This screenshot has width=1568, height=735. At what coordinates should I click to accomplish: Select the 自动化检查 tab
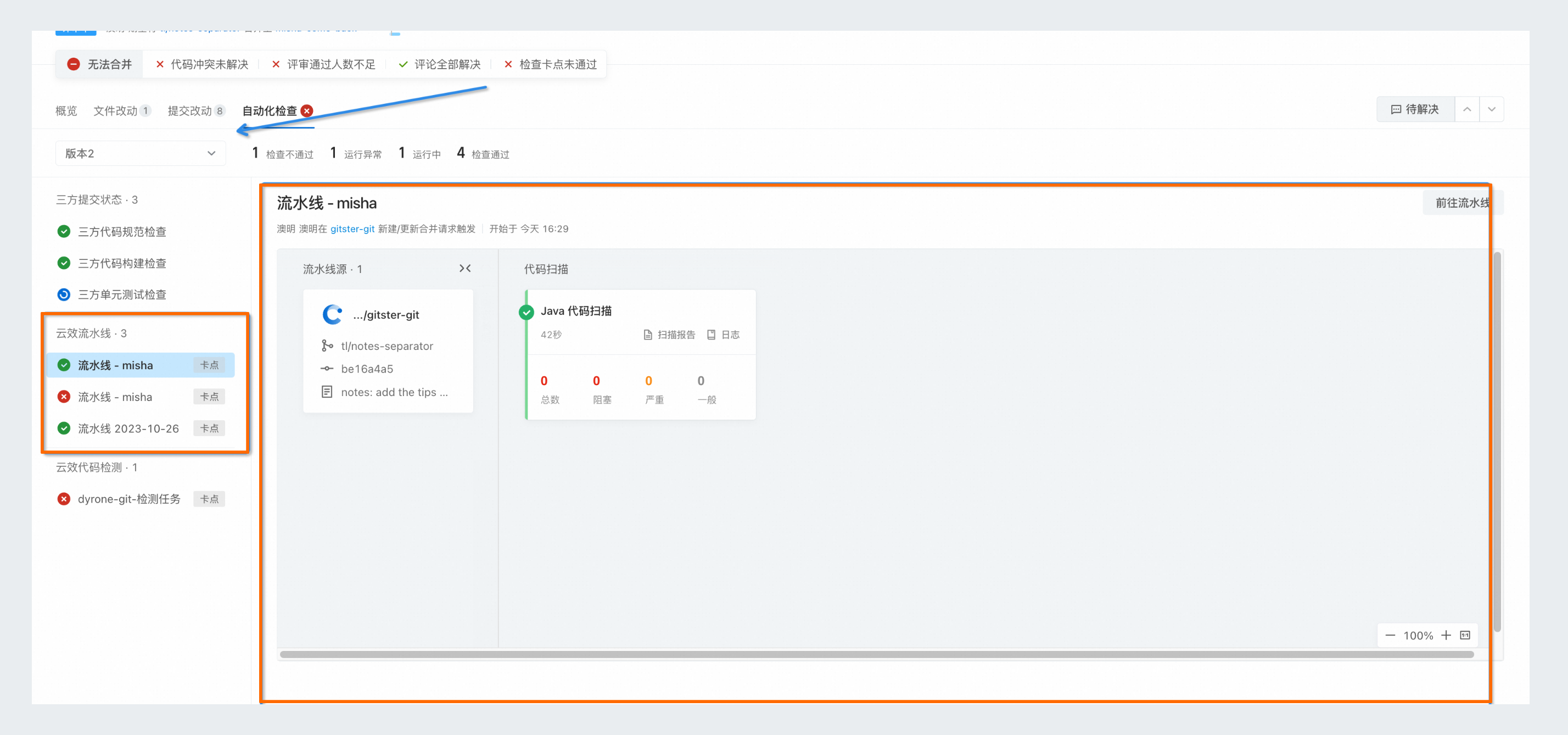[277, 111]
